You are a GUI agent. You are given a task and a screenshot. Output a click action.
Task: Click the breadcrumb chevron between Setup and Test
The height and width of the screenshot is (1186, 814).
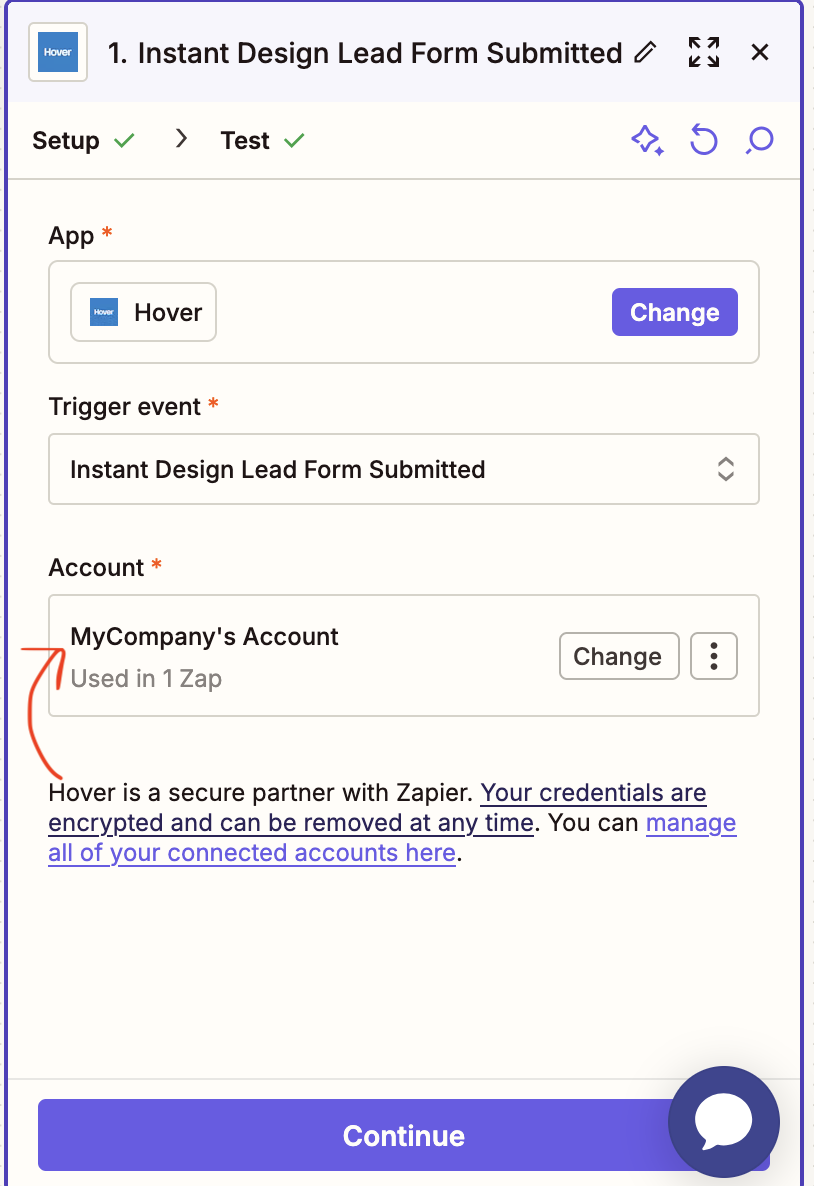pos(181,138)
